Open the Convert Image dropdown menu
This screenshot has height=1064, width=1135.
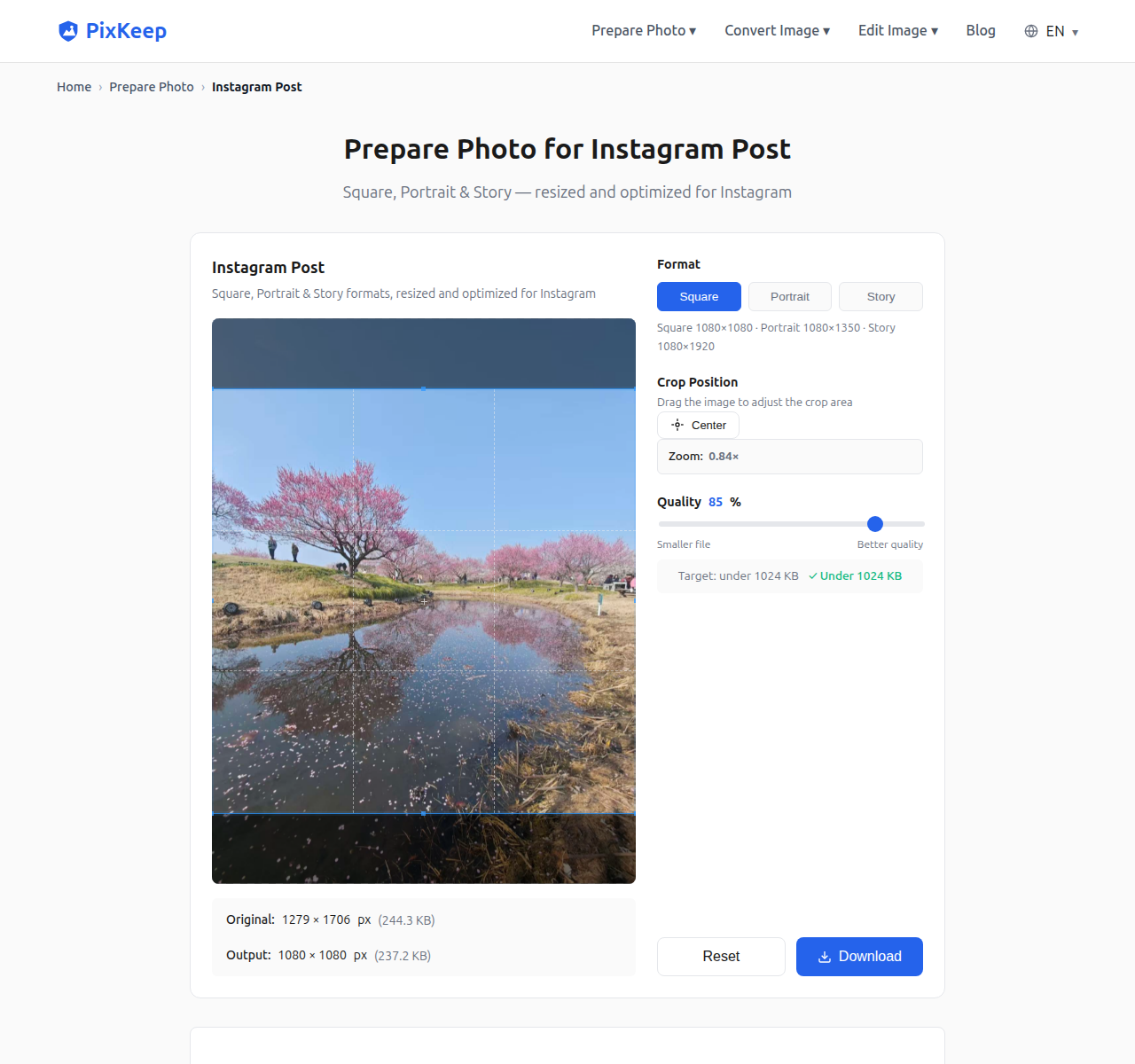pyautogui.click(x=777, y=31)
